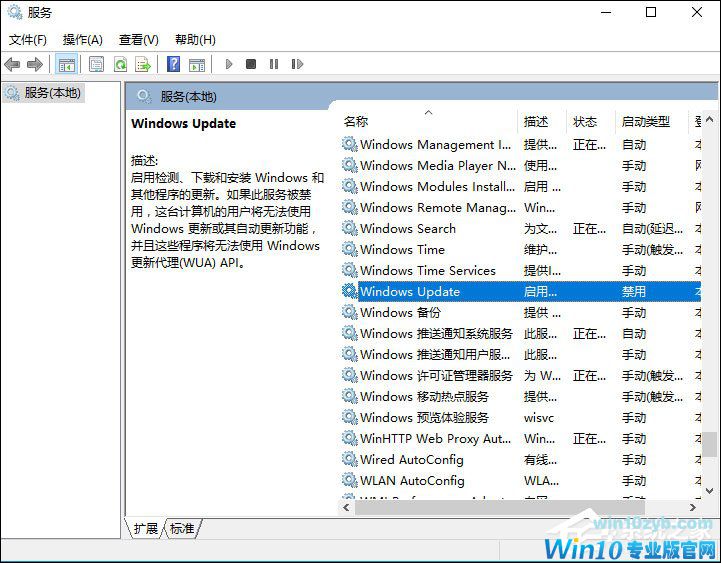Viewport: 721px width, 563px height.
Task: Sort by the 状态 column header
Action: pyautogui.click(x=591, y=121)
